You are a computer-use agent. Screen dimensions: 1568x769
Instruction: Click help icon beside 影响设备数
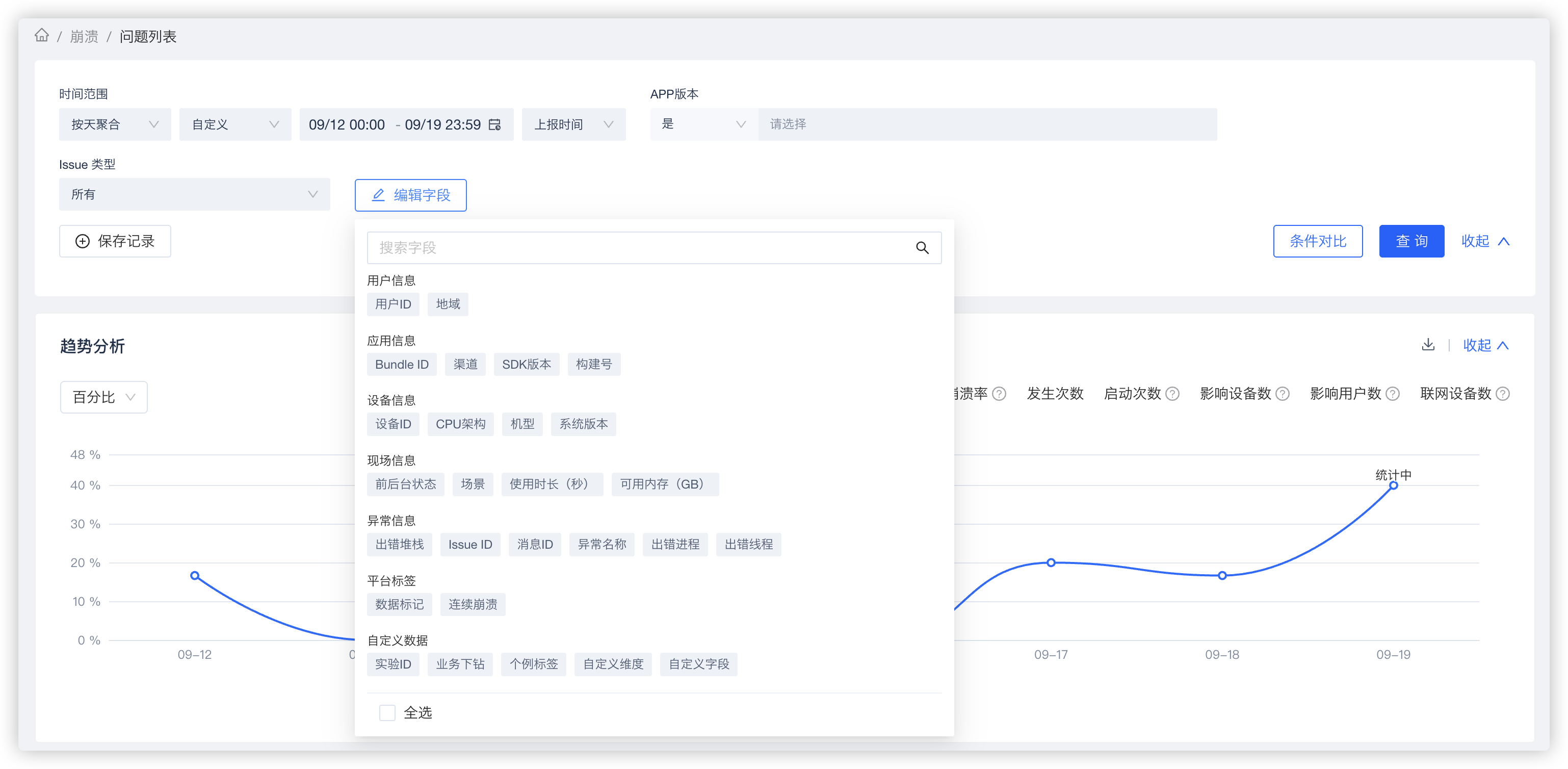click(1283, 394)
